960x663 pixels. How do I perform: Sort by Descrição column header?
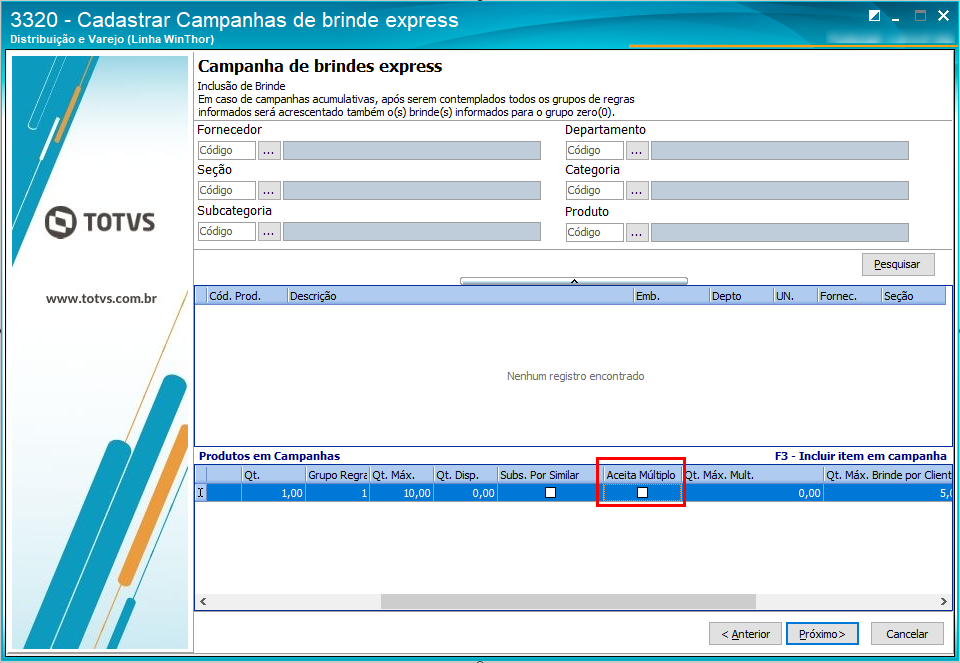click(460, 296)
